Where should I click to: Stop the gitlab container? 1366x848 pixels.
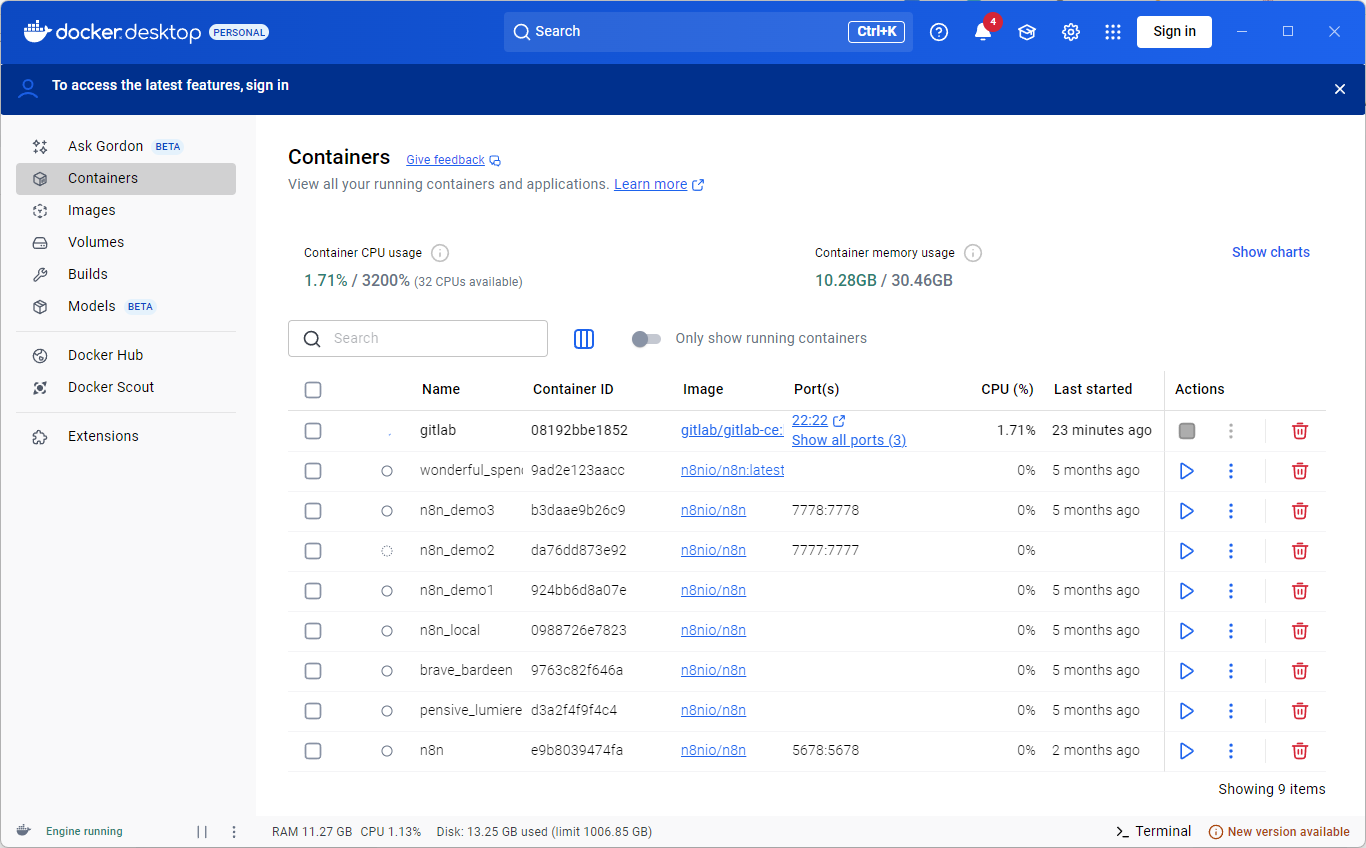(1187, 431)
